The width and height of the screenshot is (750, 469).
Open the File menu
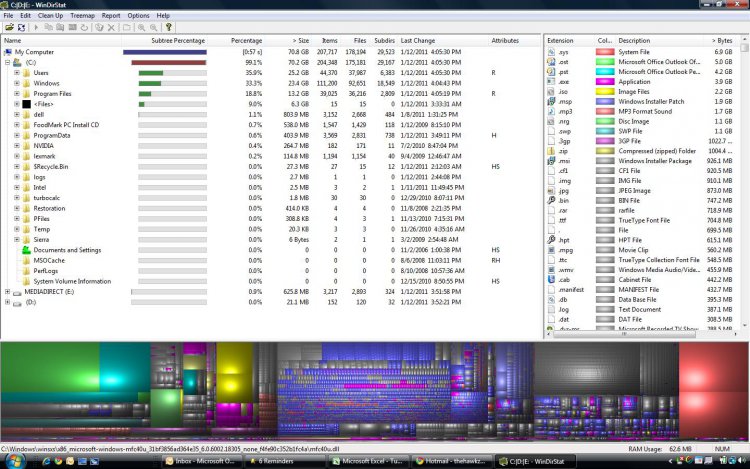(x=8, y=16)
